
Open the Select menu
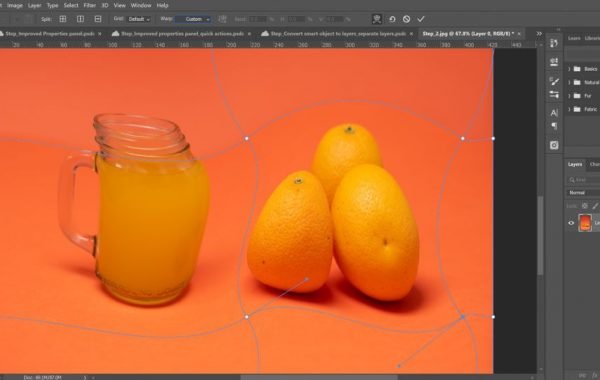tap(71, 5)
